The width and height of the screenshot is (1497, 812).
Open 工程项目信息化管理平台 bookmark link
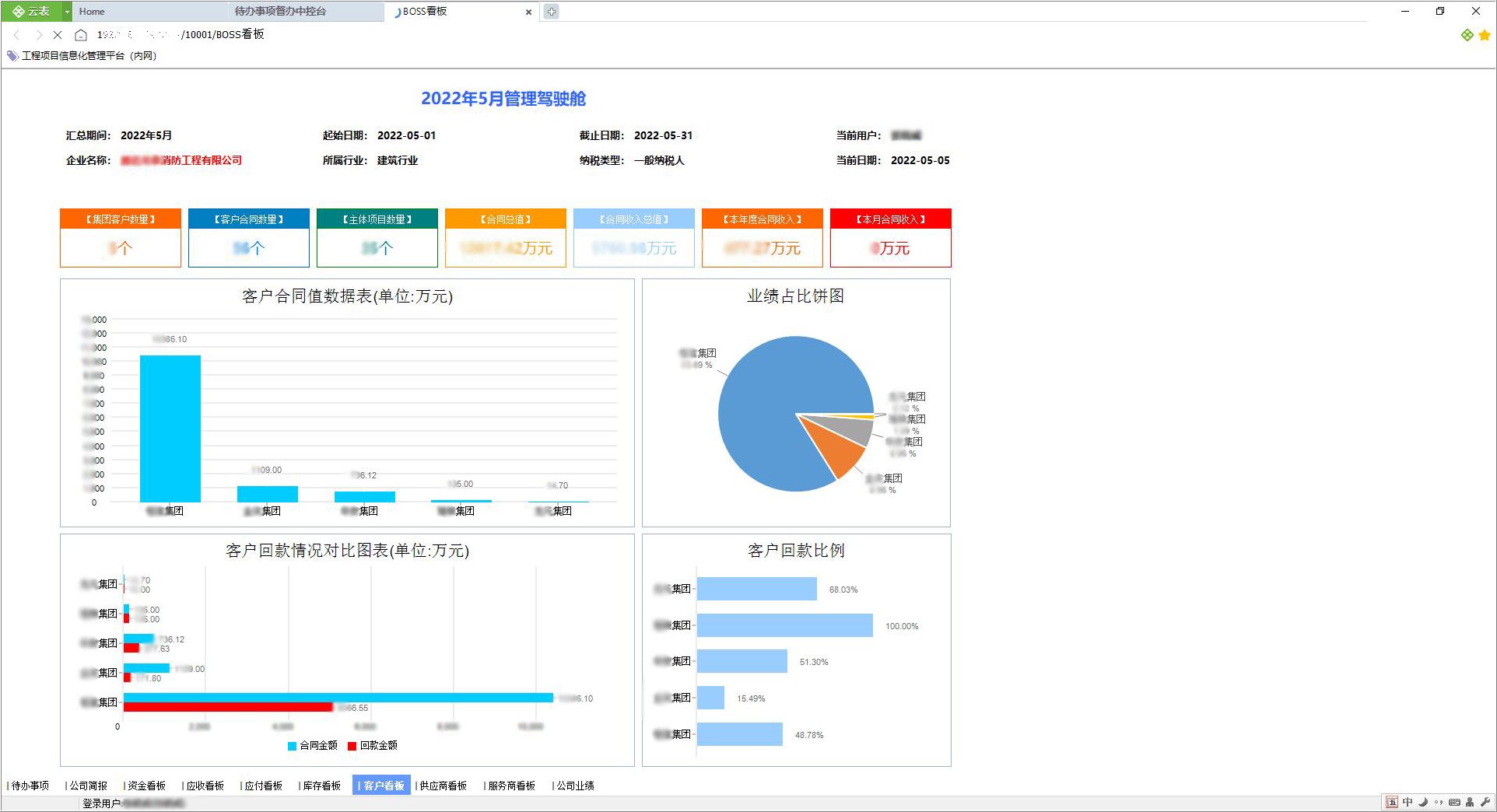pyautogui.click(x=89, y=56)
